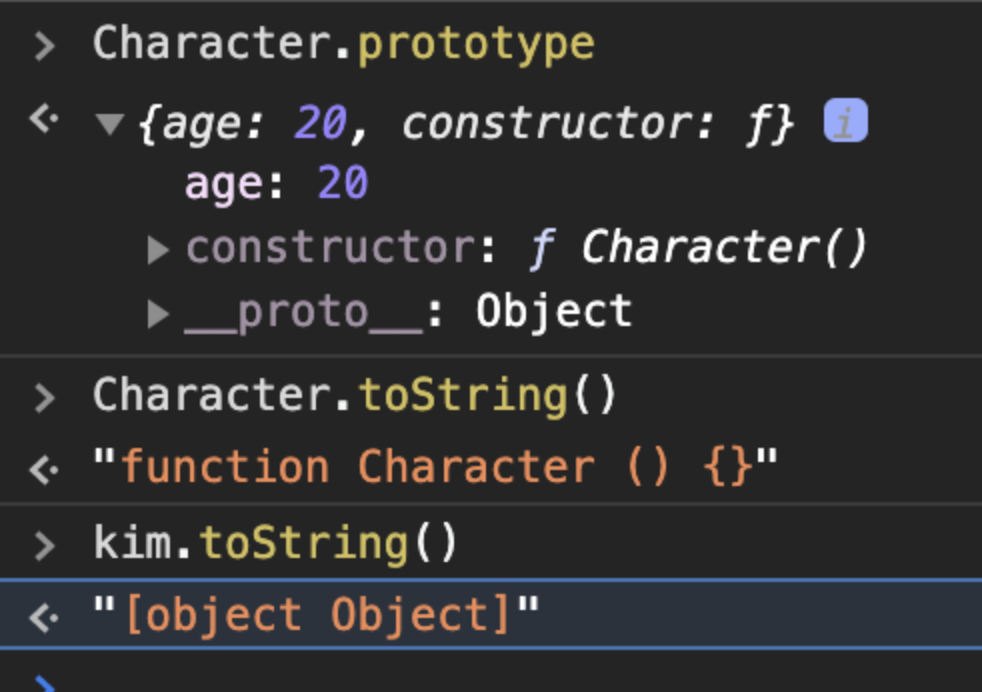Click the blue info icon beside object preview
This screenshot has width=982, height=692.
point(845,123)
